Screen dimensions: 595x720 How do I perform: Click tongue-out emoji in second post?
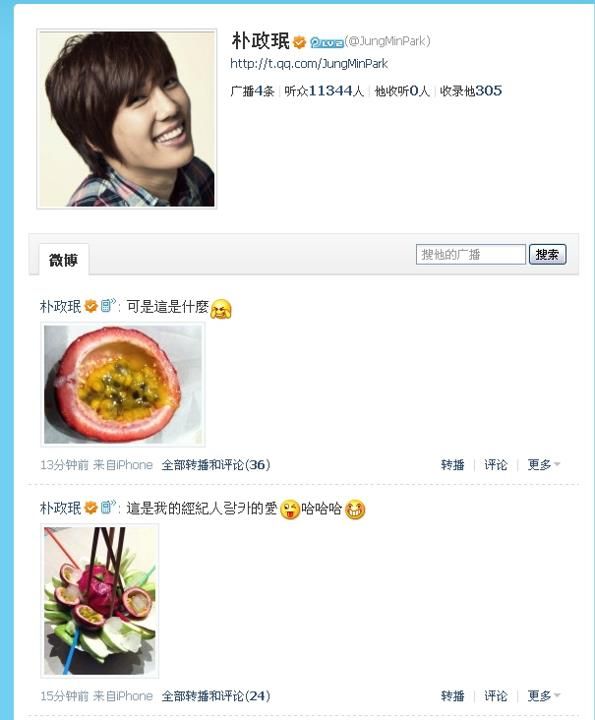[290, 509]
